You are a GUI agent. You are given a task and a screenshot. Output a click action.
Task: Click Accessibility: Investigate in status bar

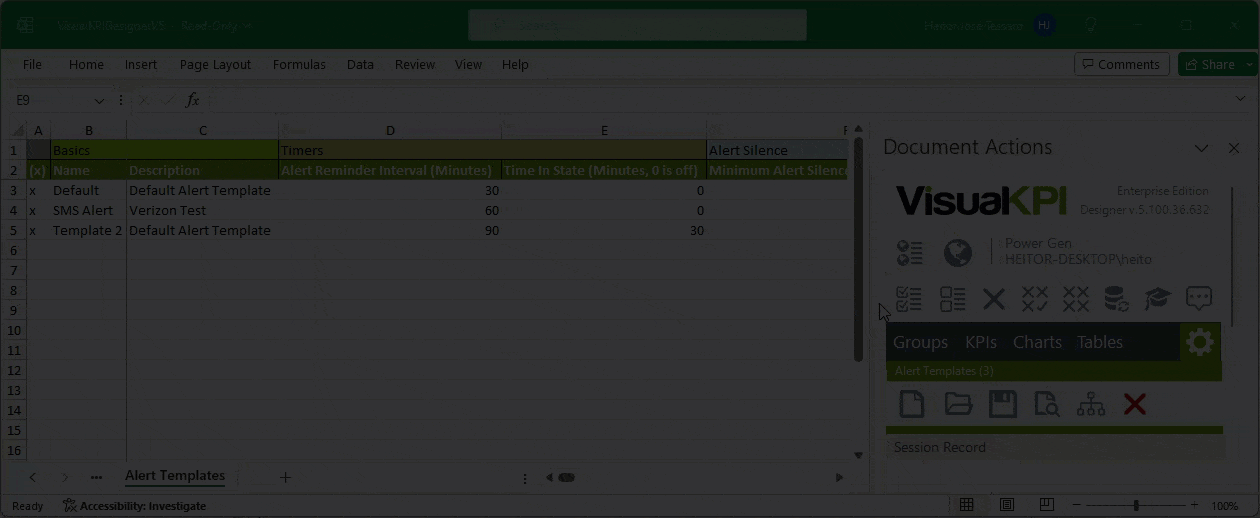point(134,506)
